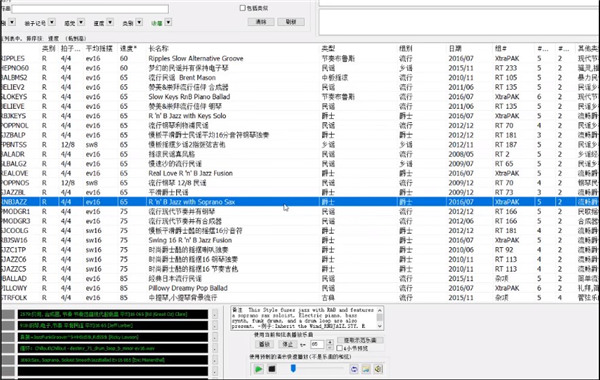Increase tempo with the up stepper arrow
The height and width of the screenshot is (380, 600).
coord(330,342)
